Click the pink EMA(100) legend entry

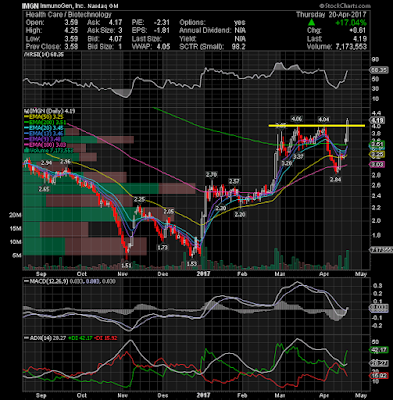click(45, 144)
